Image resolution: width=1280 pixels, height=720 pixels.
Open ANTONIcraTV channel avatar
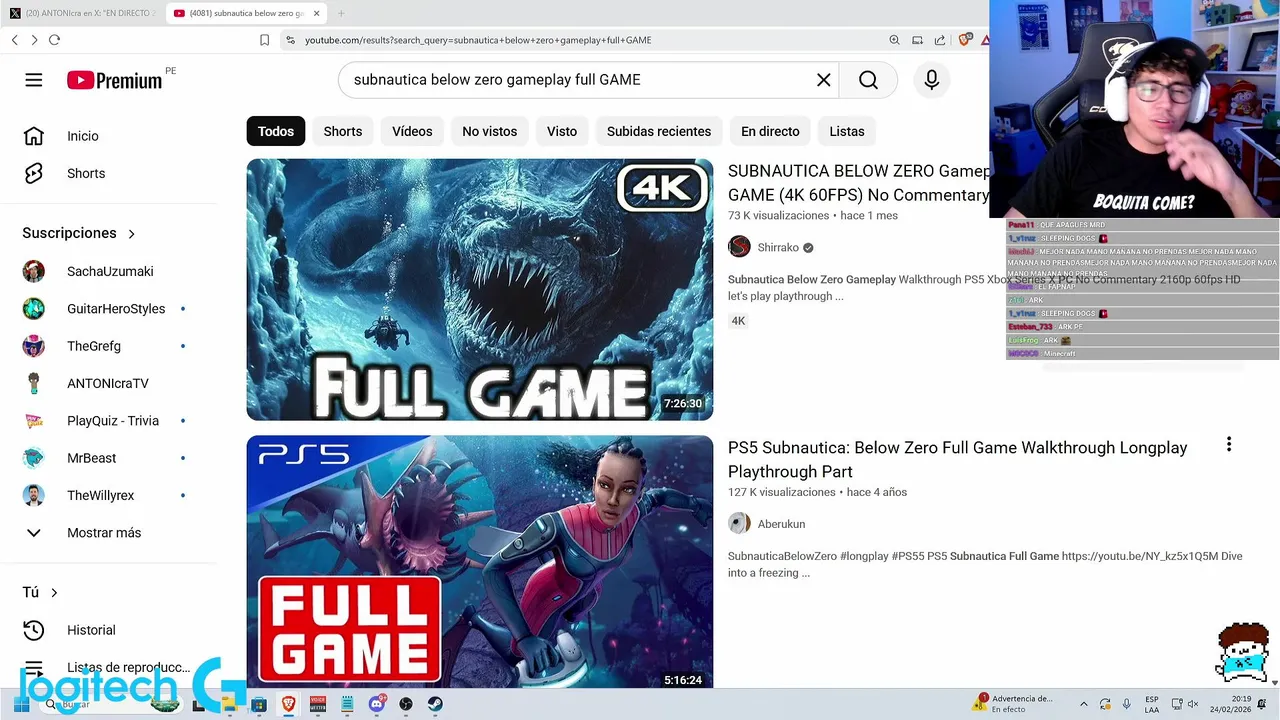[x=34, y=383]
